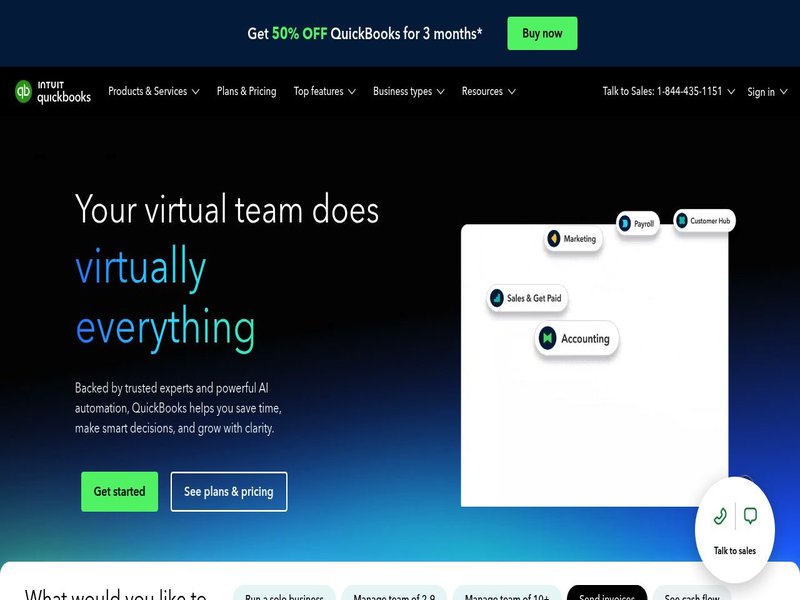Screen dimensions: 800x600
Task: Select the Send invoices tab
Action: [x=605, y=594]
